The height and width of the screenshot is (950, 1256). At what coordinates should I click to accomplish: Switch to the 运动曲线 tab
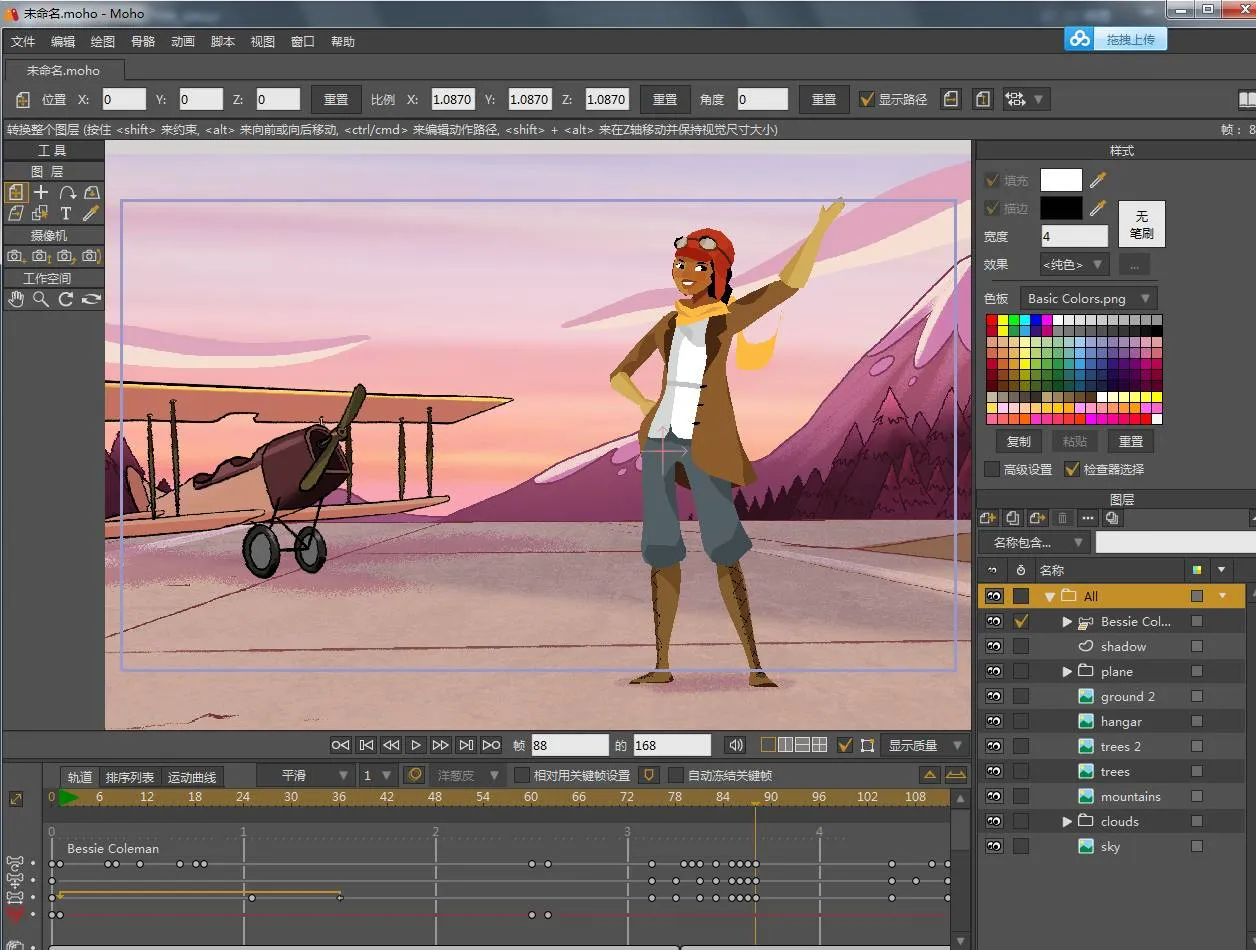(190, 777)
